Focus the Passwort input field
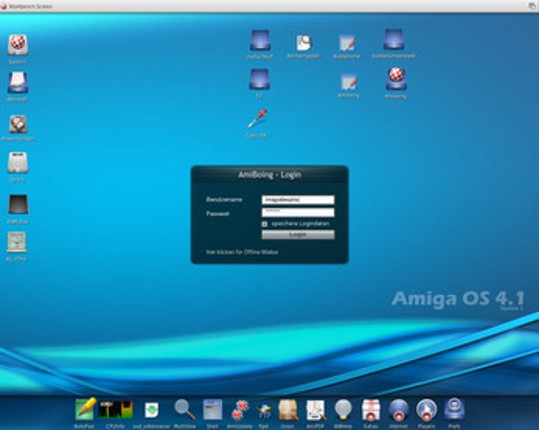 [298, 212]
